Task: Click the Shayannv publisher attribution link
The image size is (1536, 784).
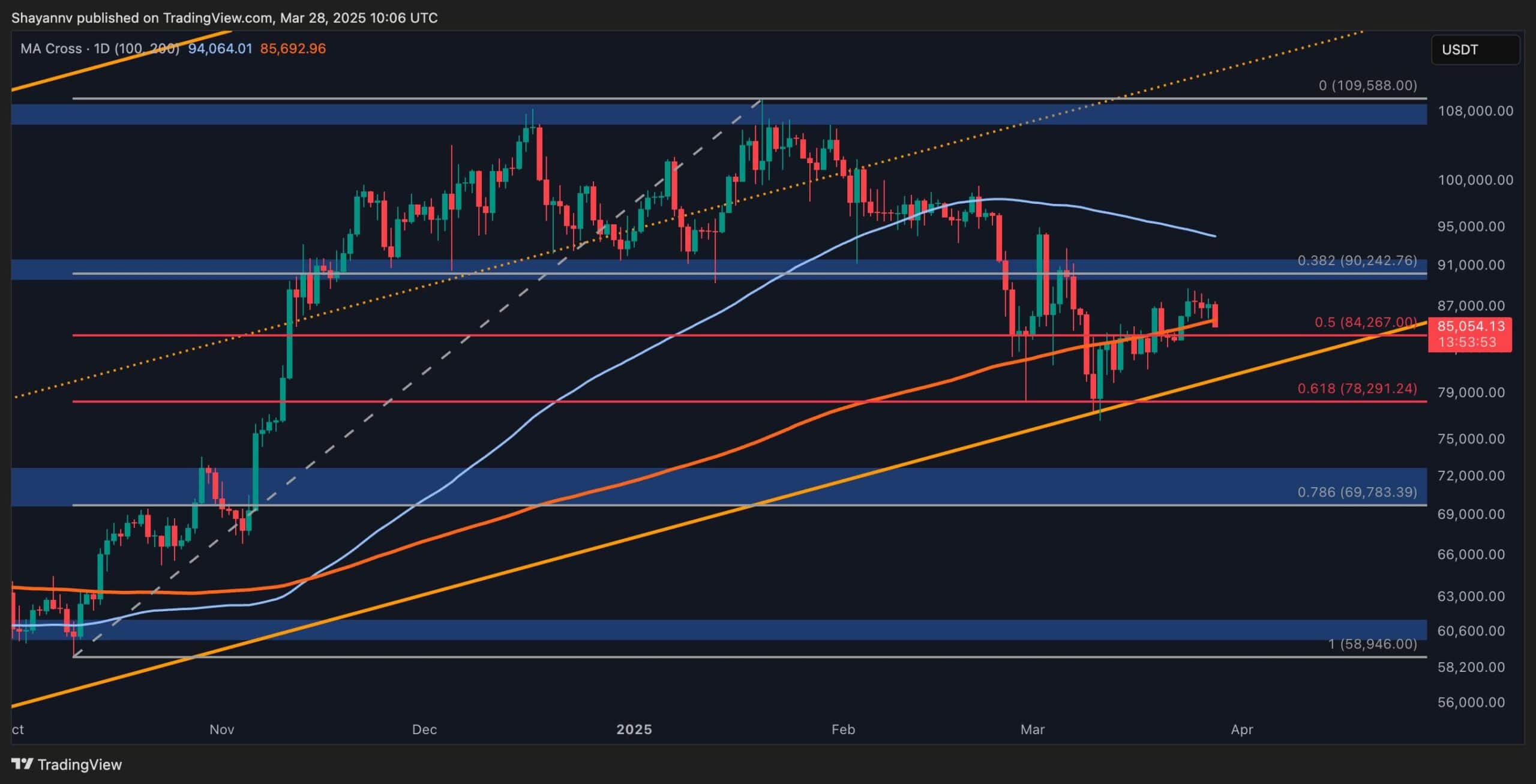Action: click(x=42, y=17)
